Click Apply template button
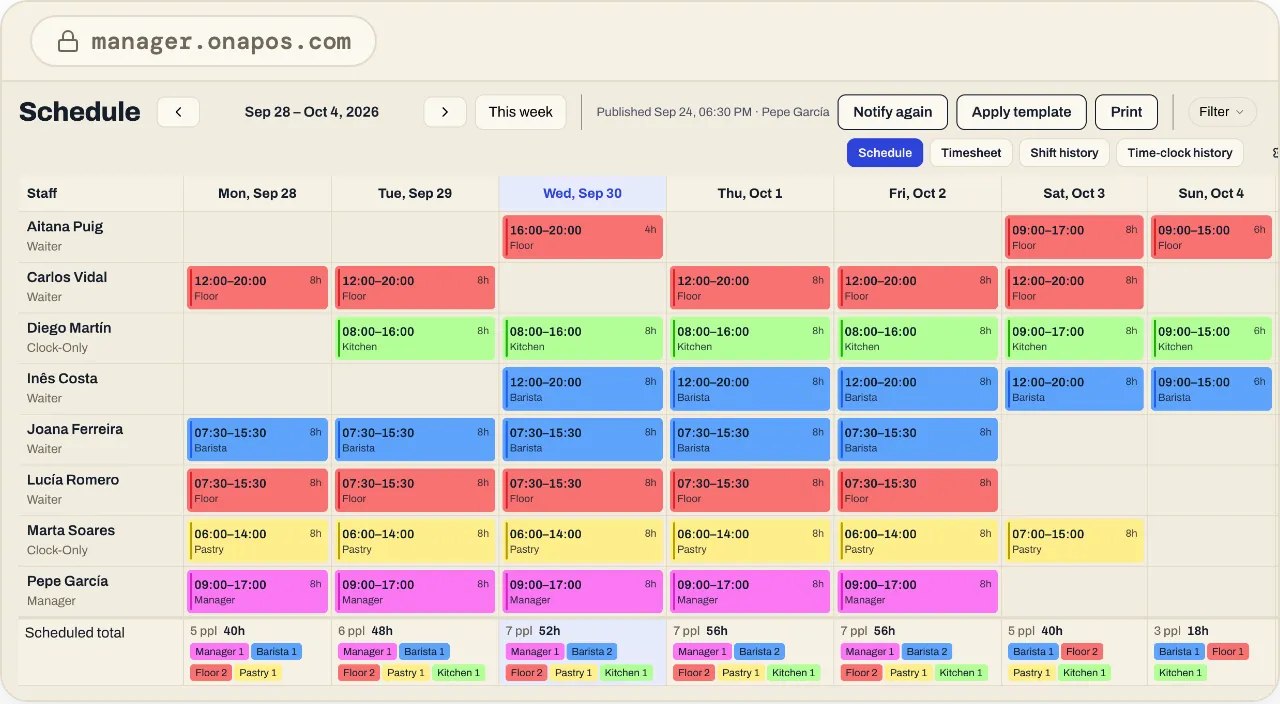 tap(1021, 112)
